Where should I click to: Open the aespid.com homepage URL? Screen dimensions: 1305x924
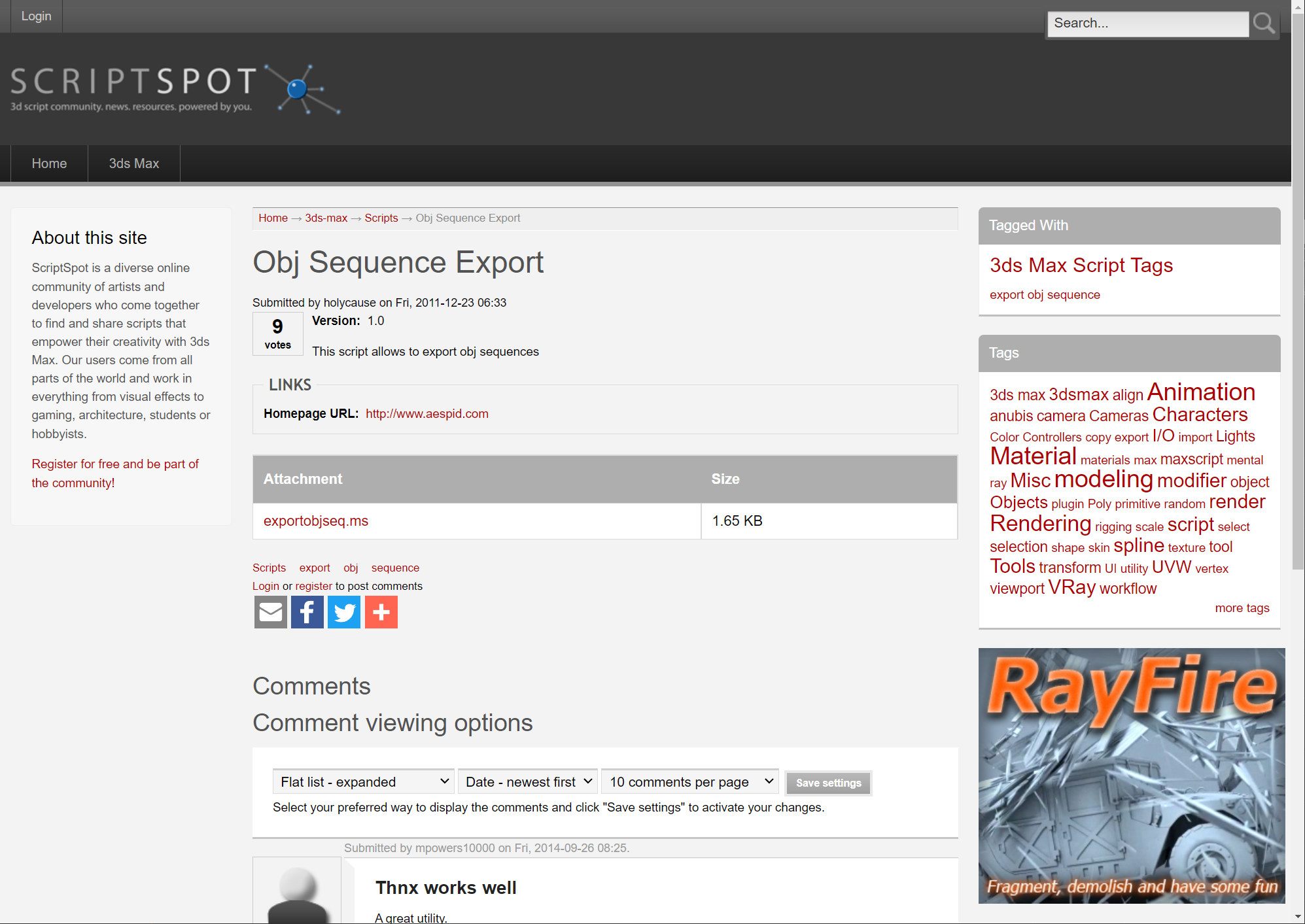426,413
